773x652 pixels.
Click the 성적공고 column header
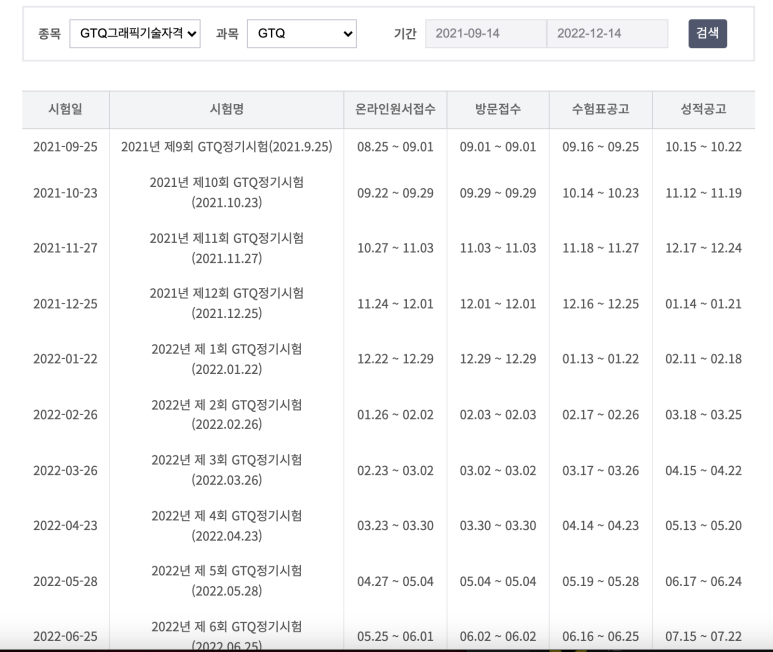[x=703, y=109]
